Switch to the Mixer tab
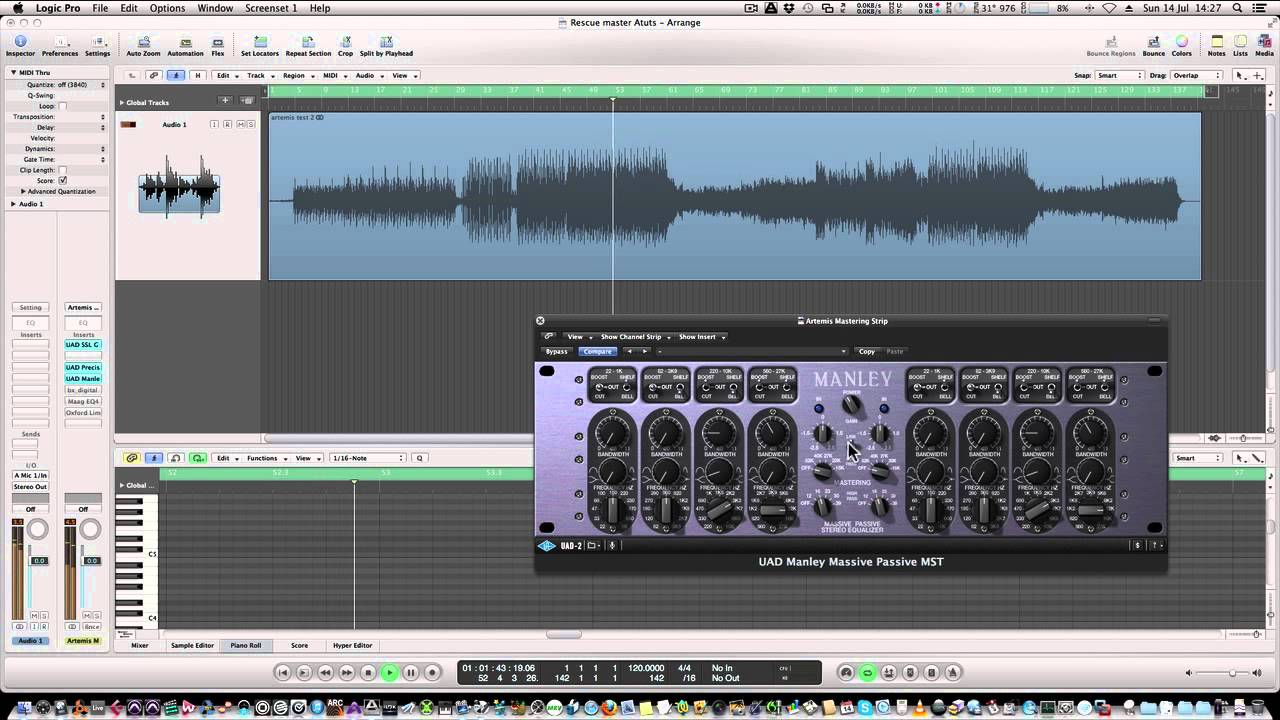This screenshot has height=720, width=1280. (140, 645)
